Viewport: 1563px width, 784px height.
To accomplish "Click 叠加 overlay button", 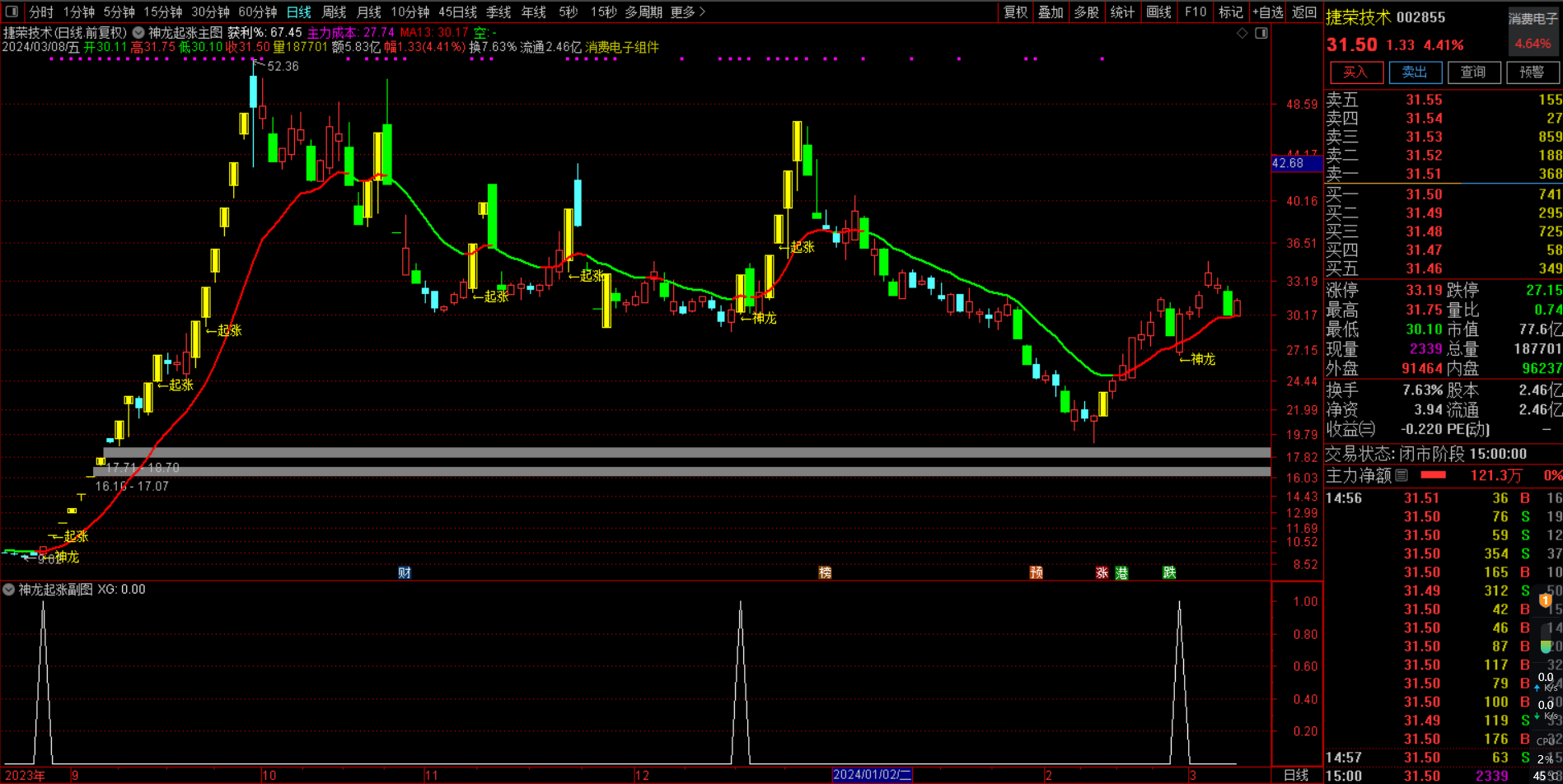I will point(1051,12).
